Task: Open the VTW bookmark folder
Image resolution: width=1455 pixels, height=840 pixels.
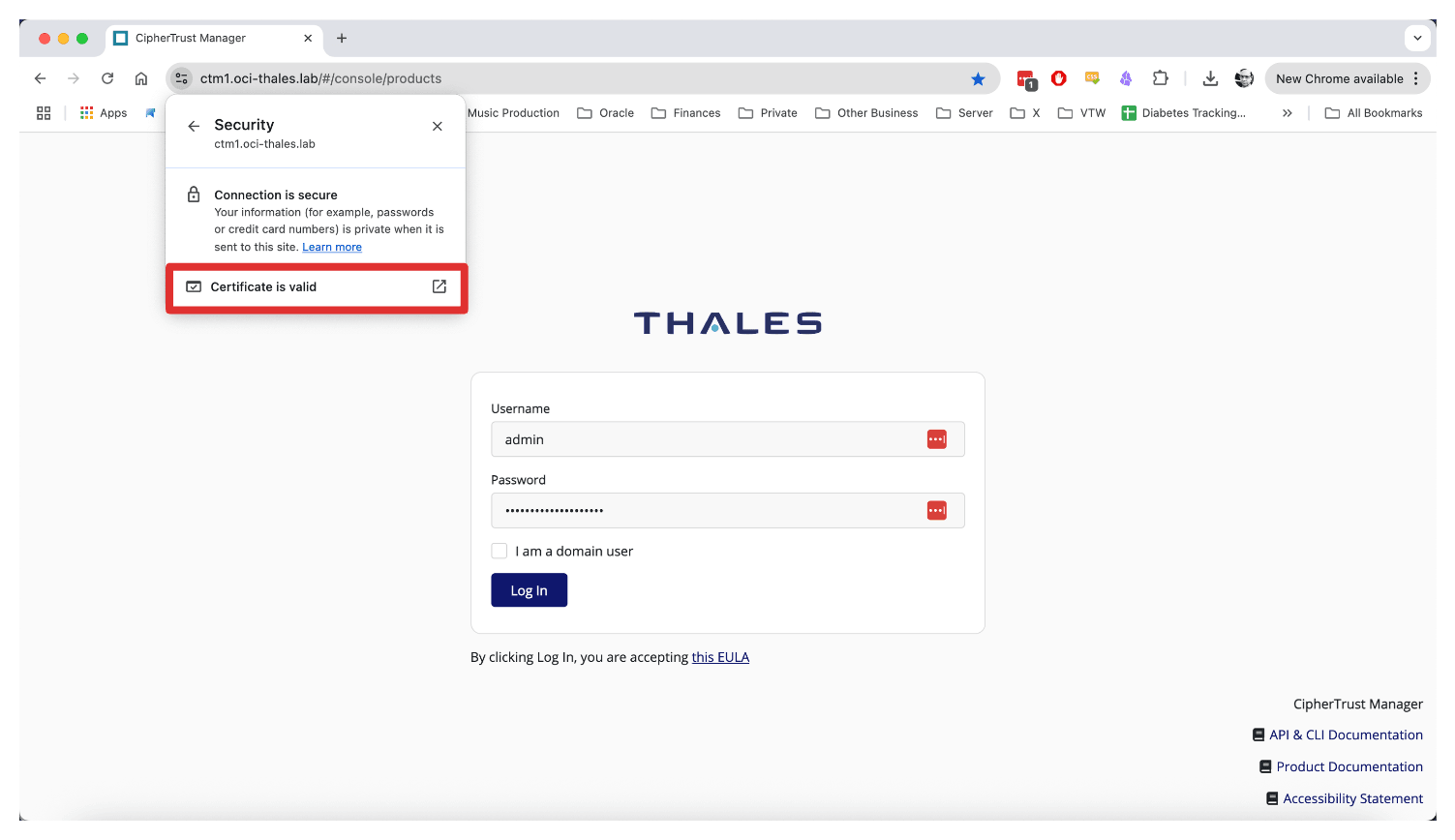Action: pos(1081,113)
